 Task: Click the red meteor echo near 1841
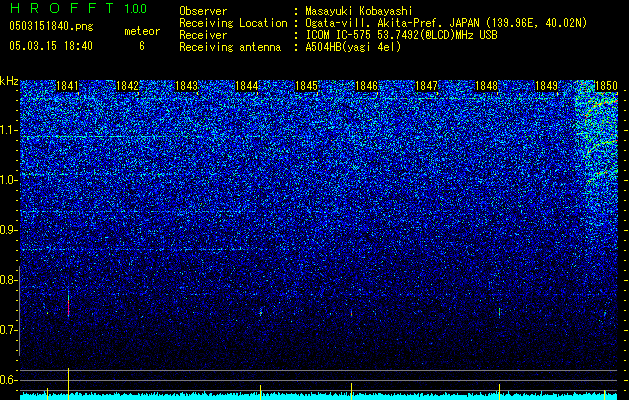point(69,305)
